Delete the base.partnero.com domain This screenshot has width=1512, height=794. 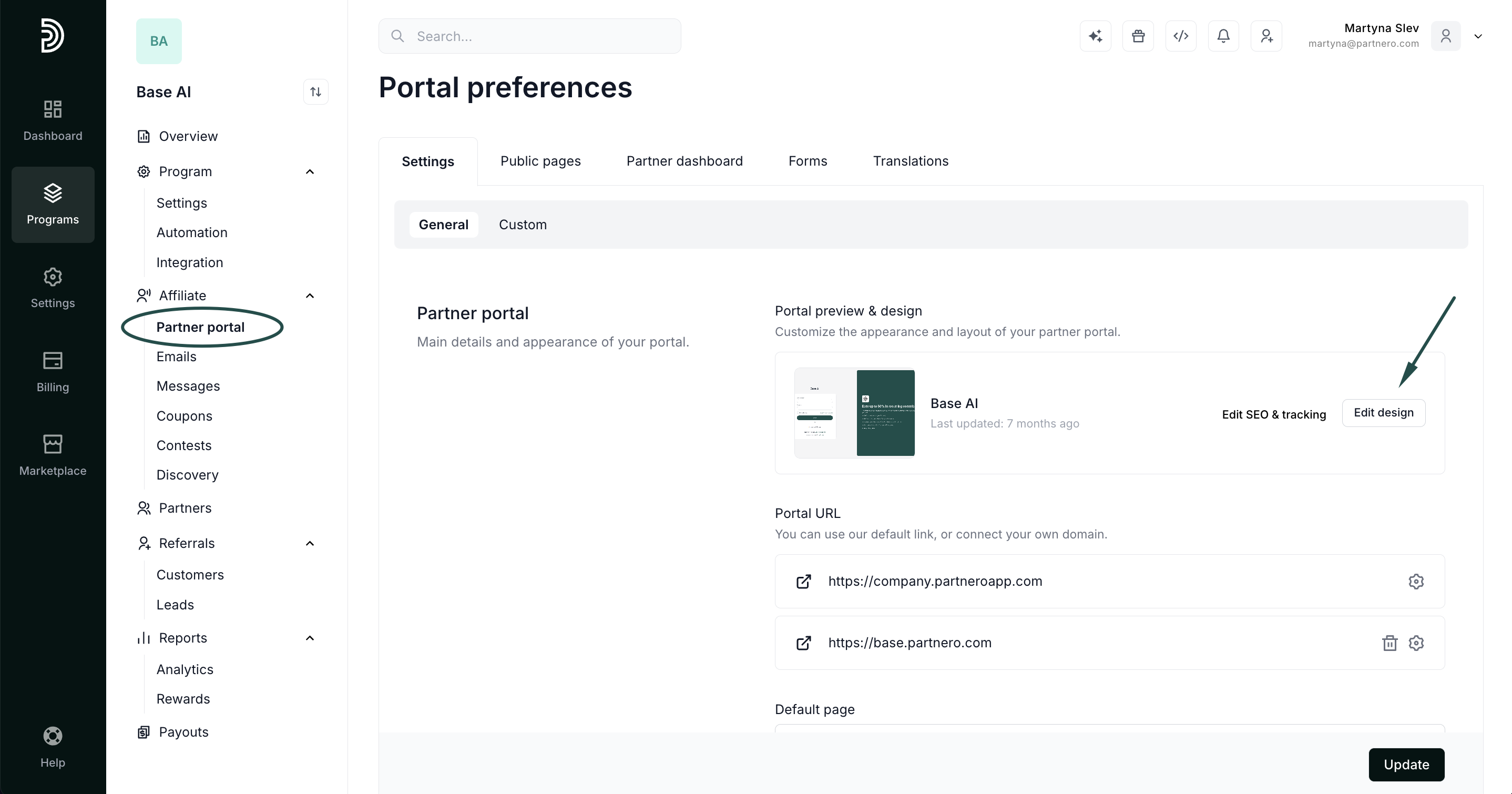pyautogui.click(x=1390, y=643)
